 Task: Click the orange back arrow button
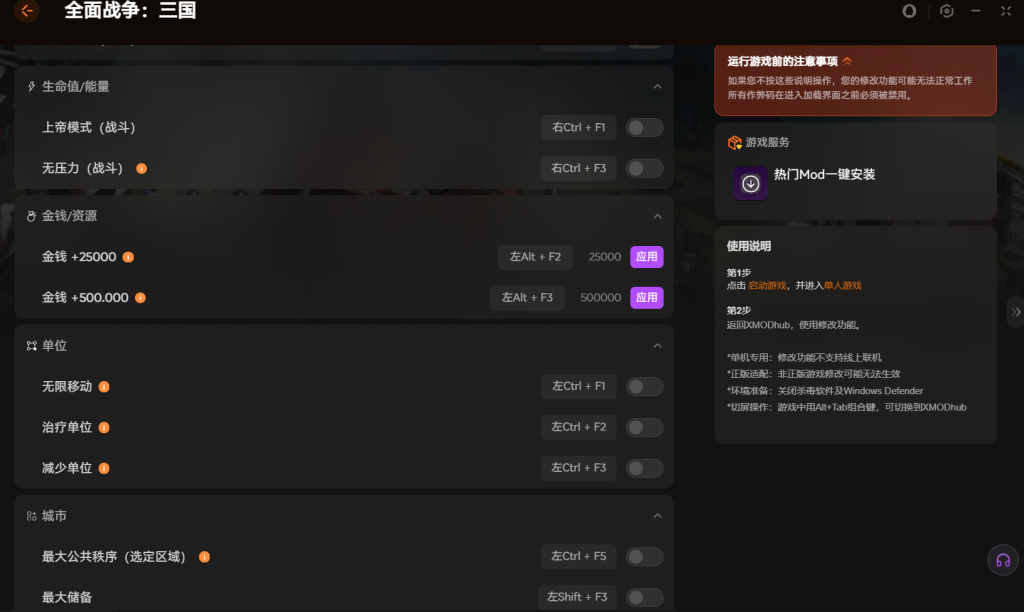27,11
